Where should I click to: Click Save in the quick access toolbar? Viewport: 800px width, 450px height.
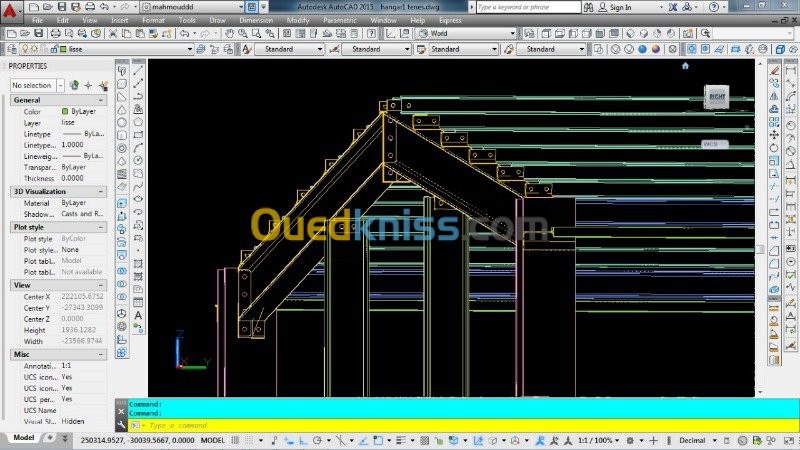(x=61, y=7)
